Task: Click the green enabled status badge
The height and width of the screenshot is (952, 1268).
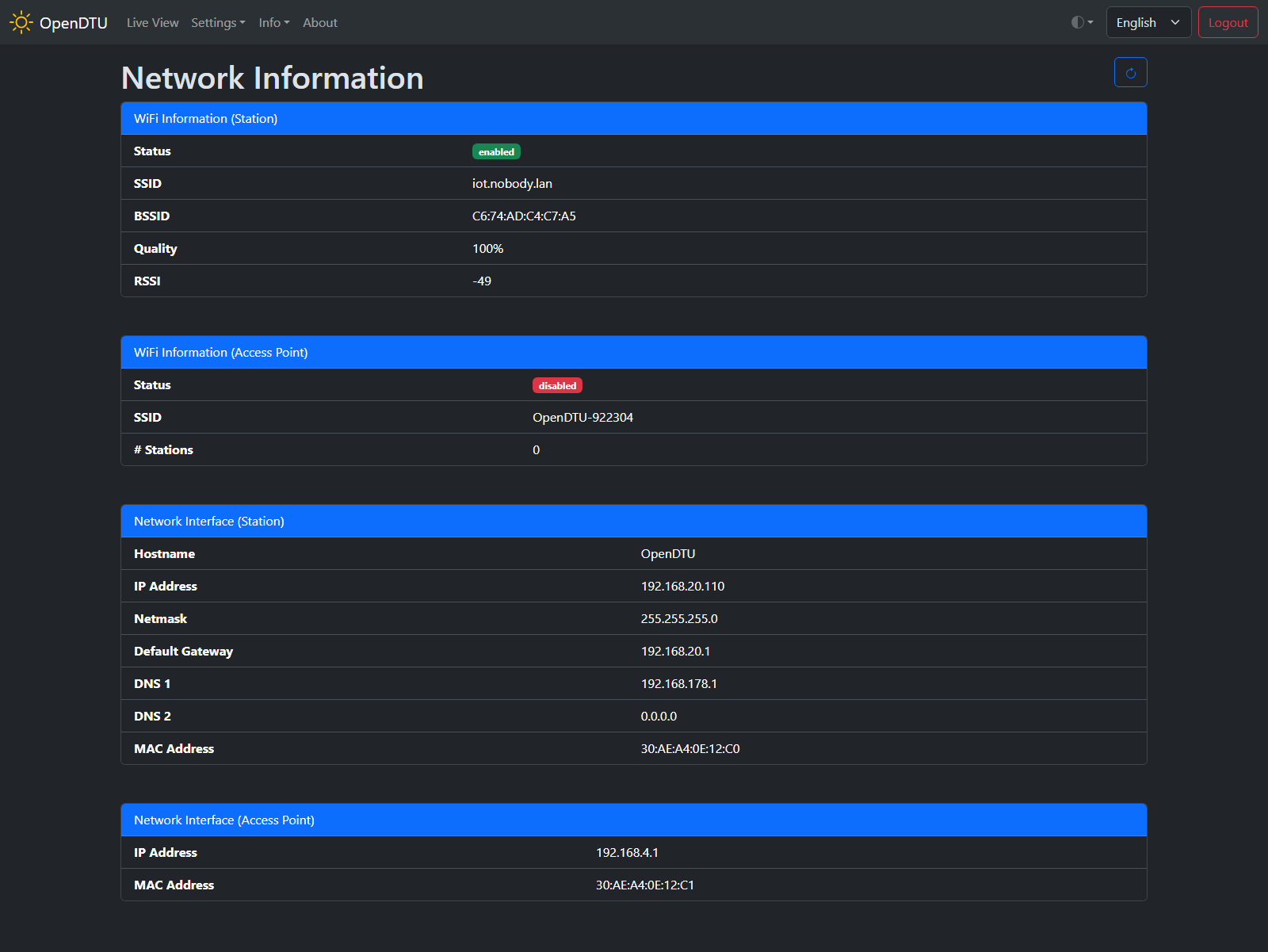Action: coord(496,151)
